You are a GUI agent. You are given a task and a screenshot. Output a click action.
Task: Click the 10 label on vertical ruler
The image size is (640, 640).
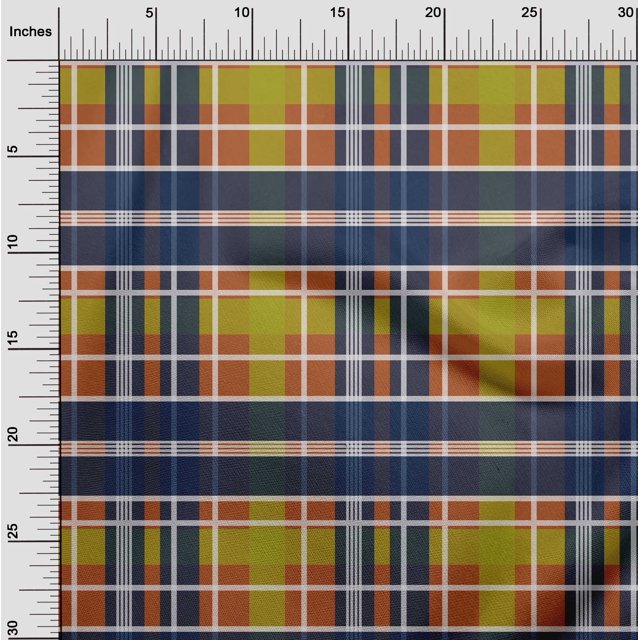[13, 242]
